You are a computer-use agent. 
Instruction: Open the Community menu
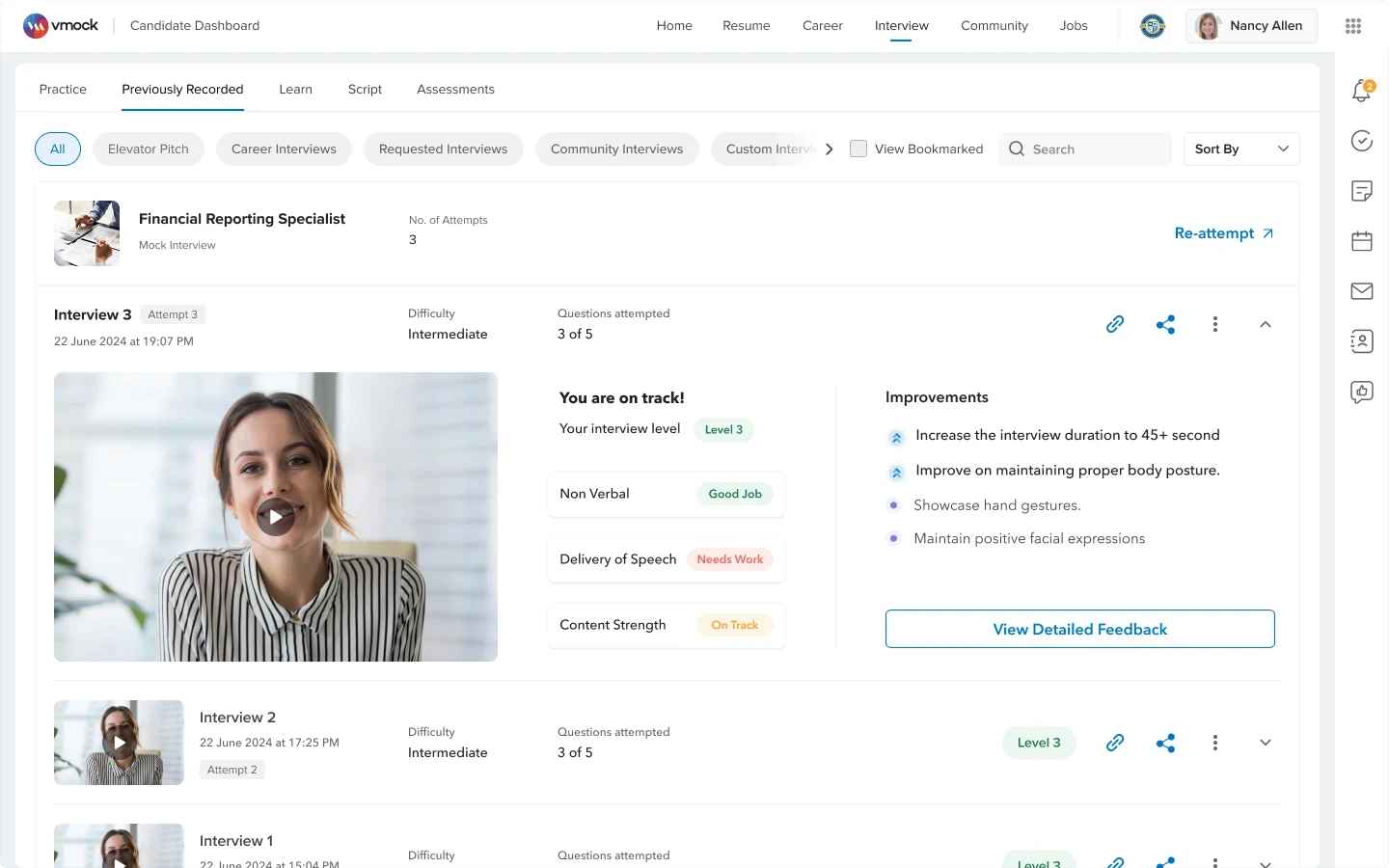point(994,26)
